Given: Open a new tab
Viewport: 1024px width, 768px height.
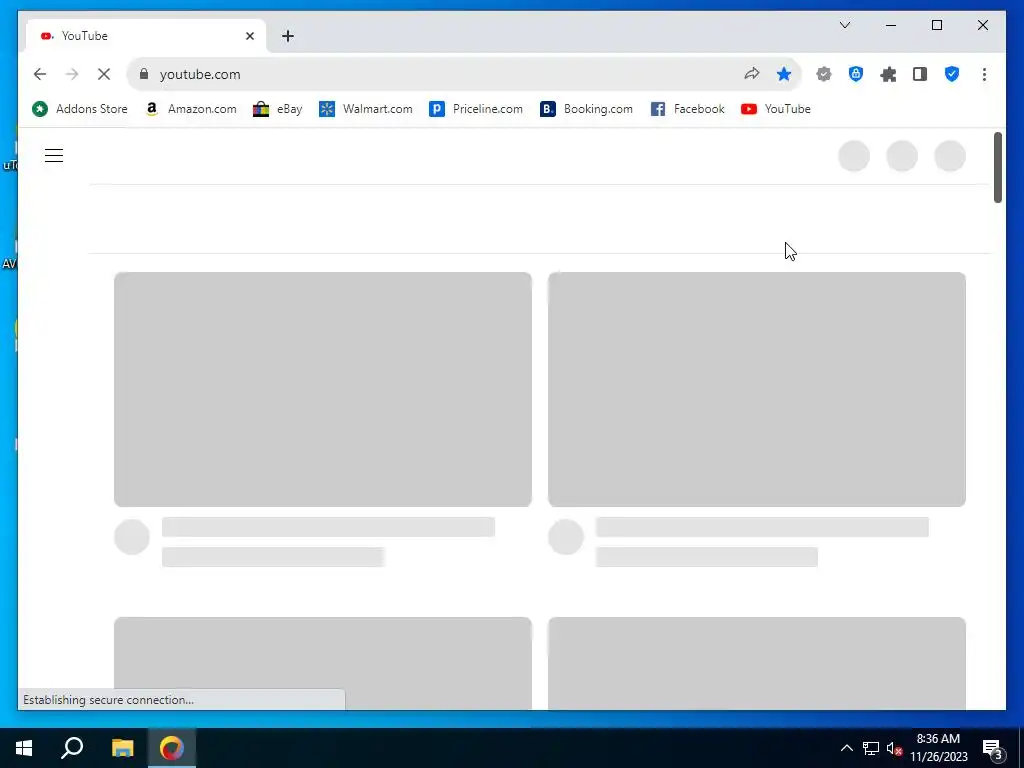Looking at the screenshot, I should [x=288, y=36].
